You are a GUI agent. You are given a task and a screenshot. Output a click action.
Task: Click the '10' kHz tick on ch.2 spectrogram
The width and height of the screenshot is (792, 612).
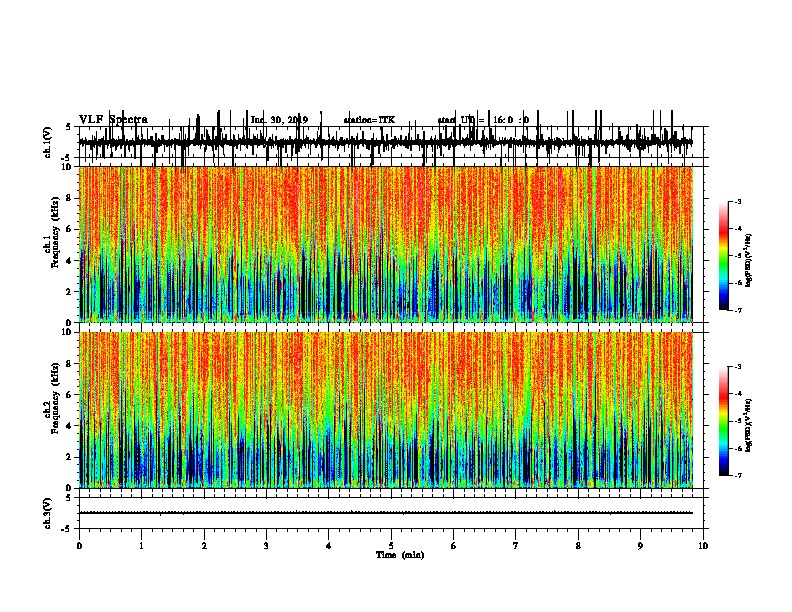68,332
